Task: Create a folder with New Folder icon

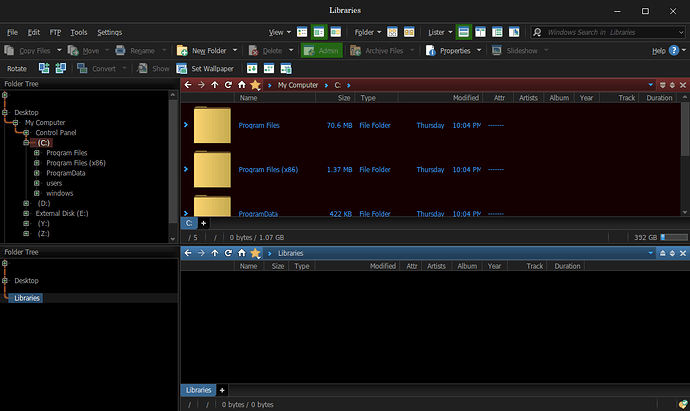Action: tap(182, 51)
